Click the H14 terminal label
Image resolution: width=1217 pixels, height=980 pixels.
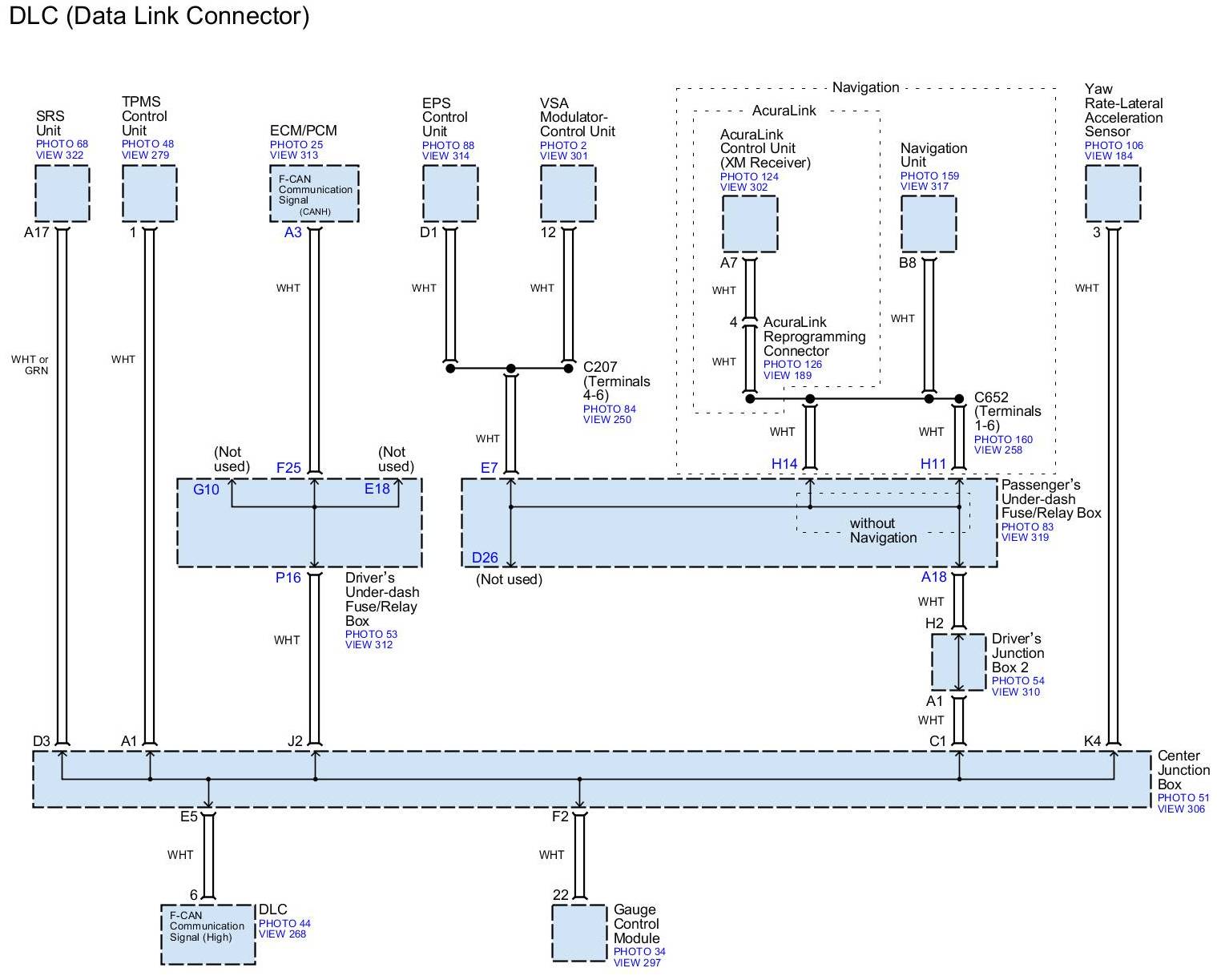click(x=784, y=464)
